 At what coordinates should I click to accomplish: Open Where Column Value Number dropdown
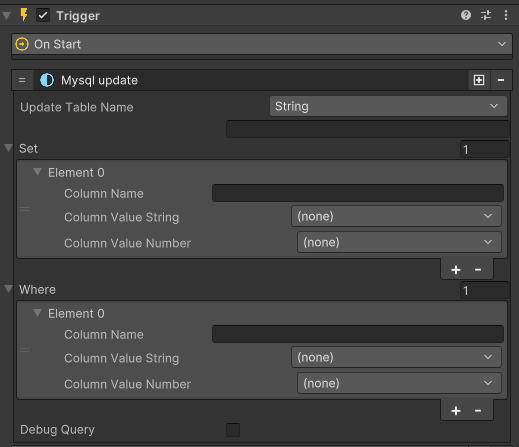point(399,383)
